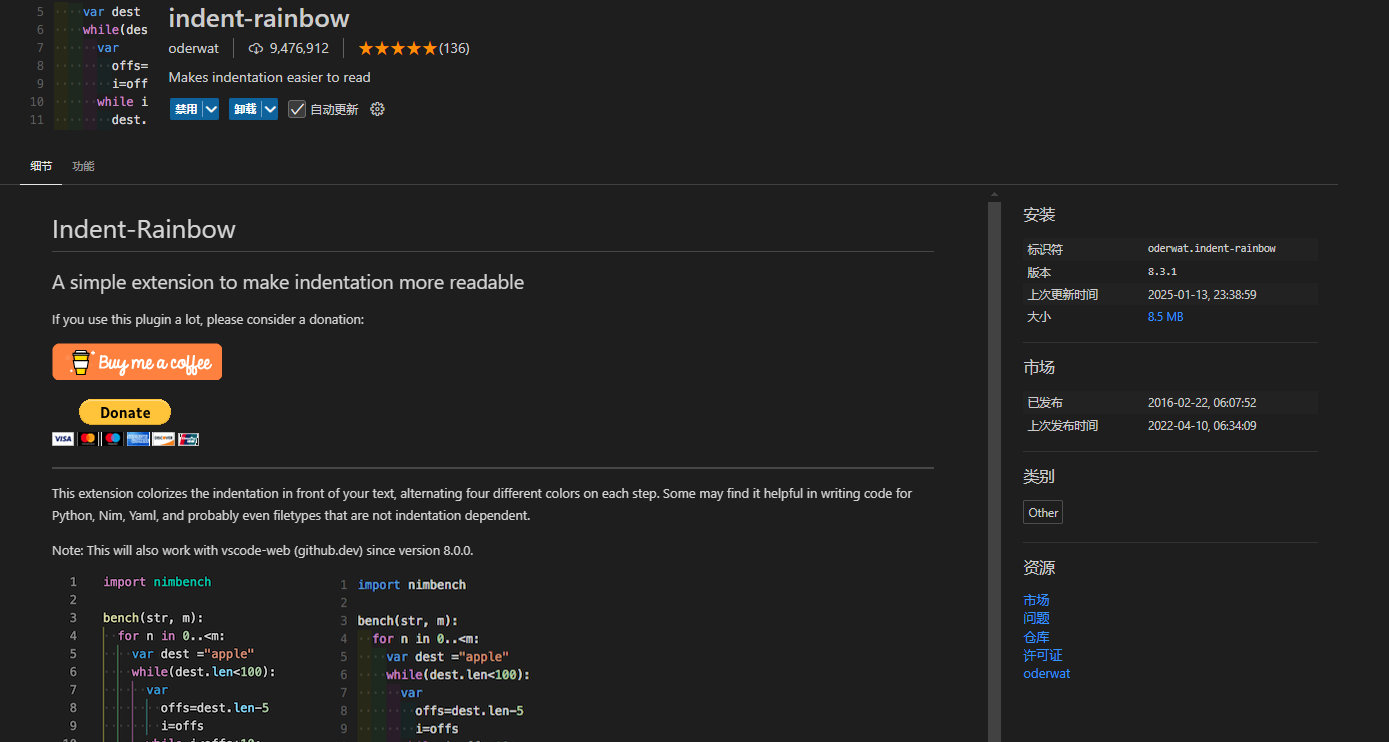Screen dimensions: 1389x742
Task: Open the 问题 resource link
Action: (x=1036, y=618)
